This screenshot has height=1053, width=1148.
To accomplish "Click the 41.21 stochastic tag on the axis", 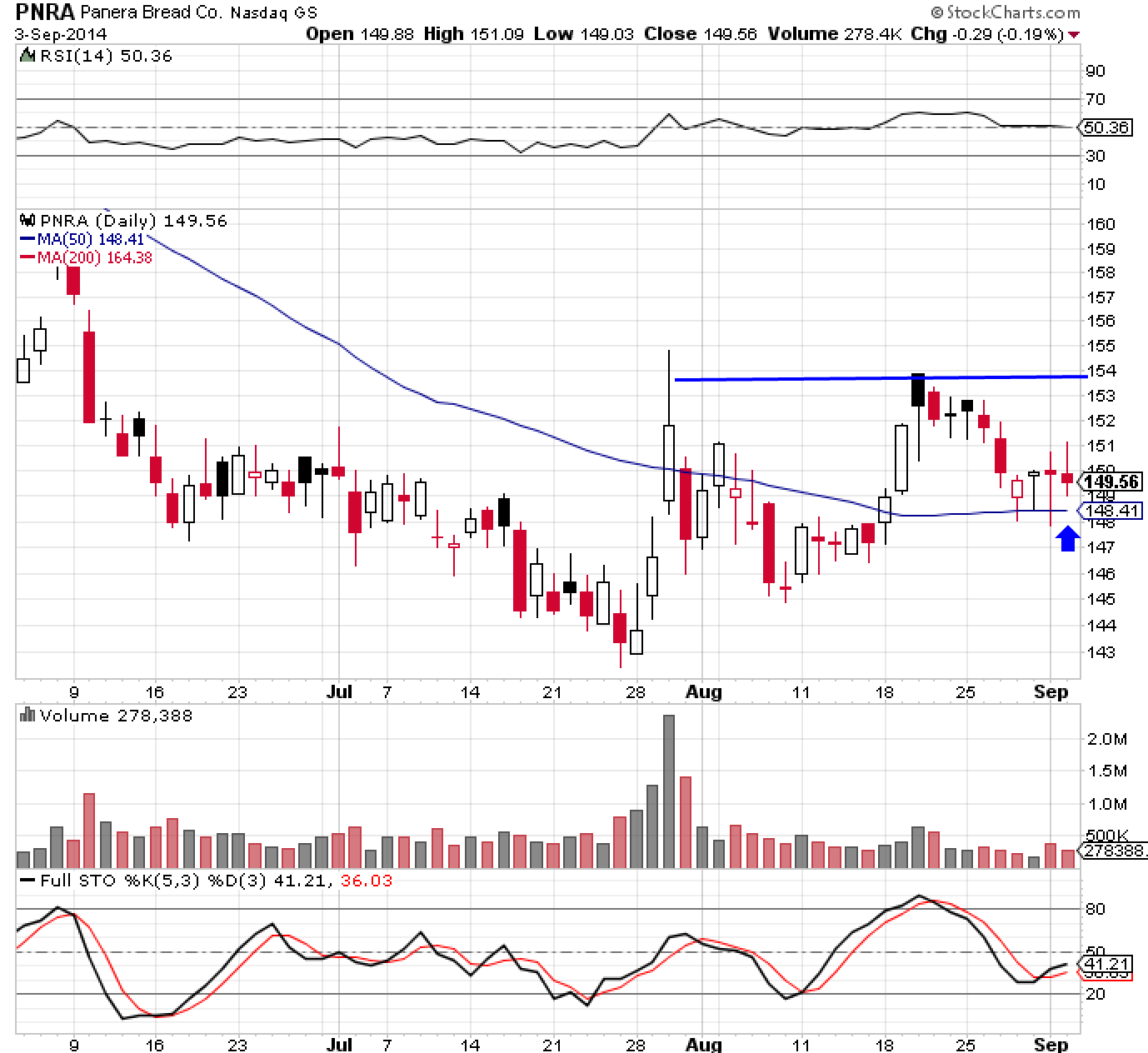I will click(1105, 962).
